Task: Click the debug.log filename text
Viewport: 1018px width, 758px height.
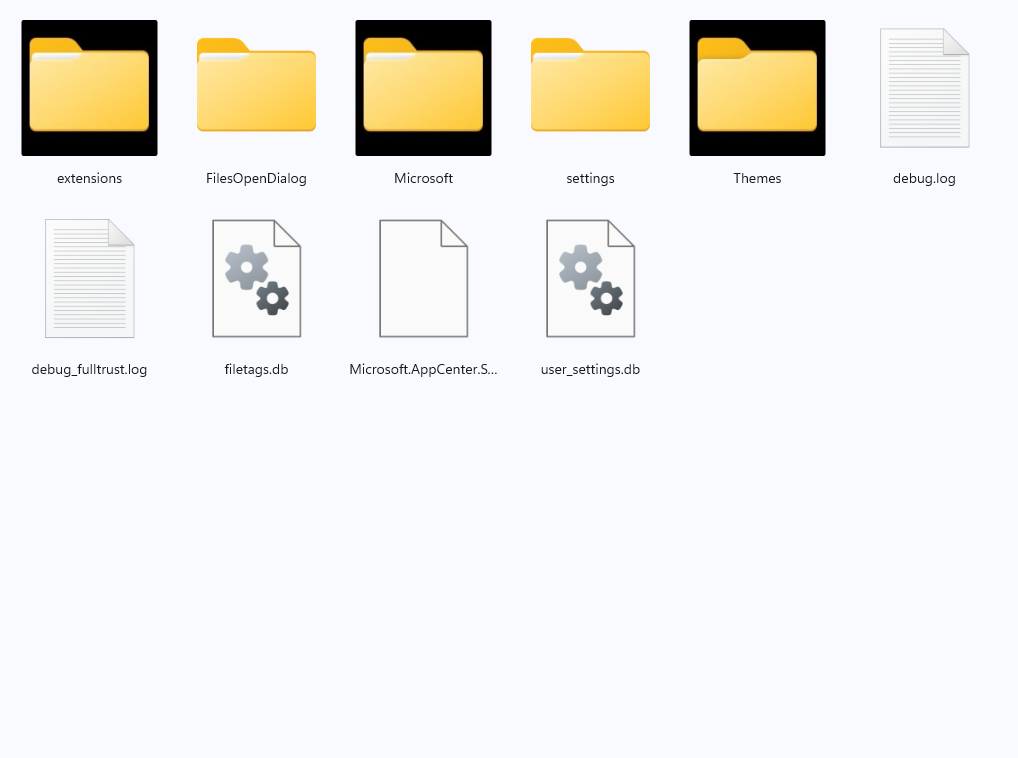Action: pos(924,178)
